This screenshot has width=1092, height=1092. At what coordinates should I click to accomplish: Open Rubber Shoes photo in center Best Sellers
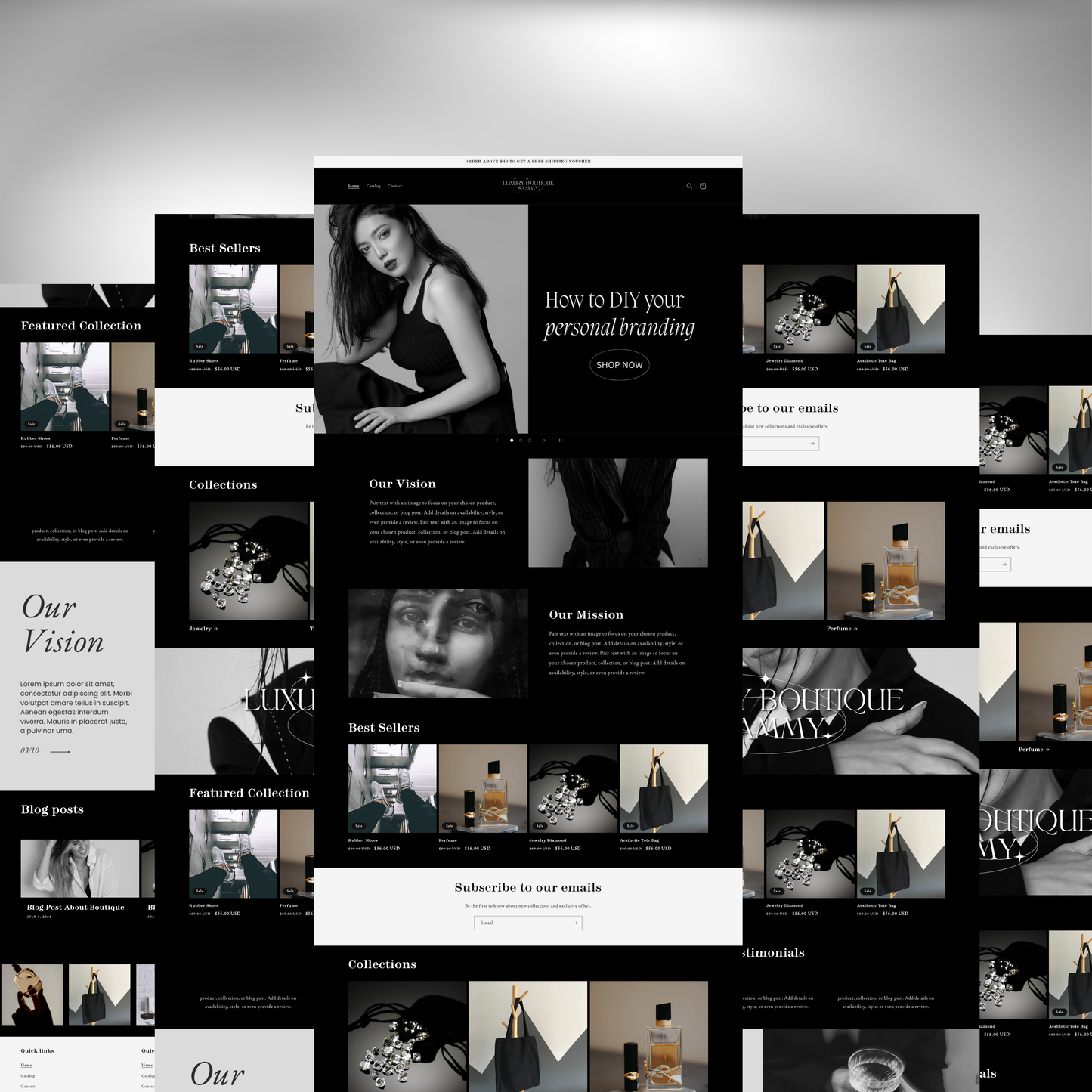coord(392,788)
